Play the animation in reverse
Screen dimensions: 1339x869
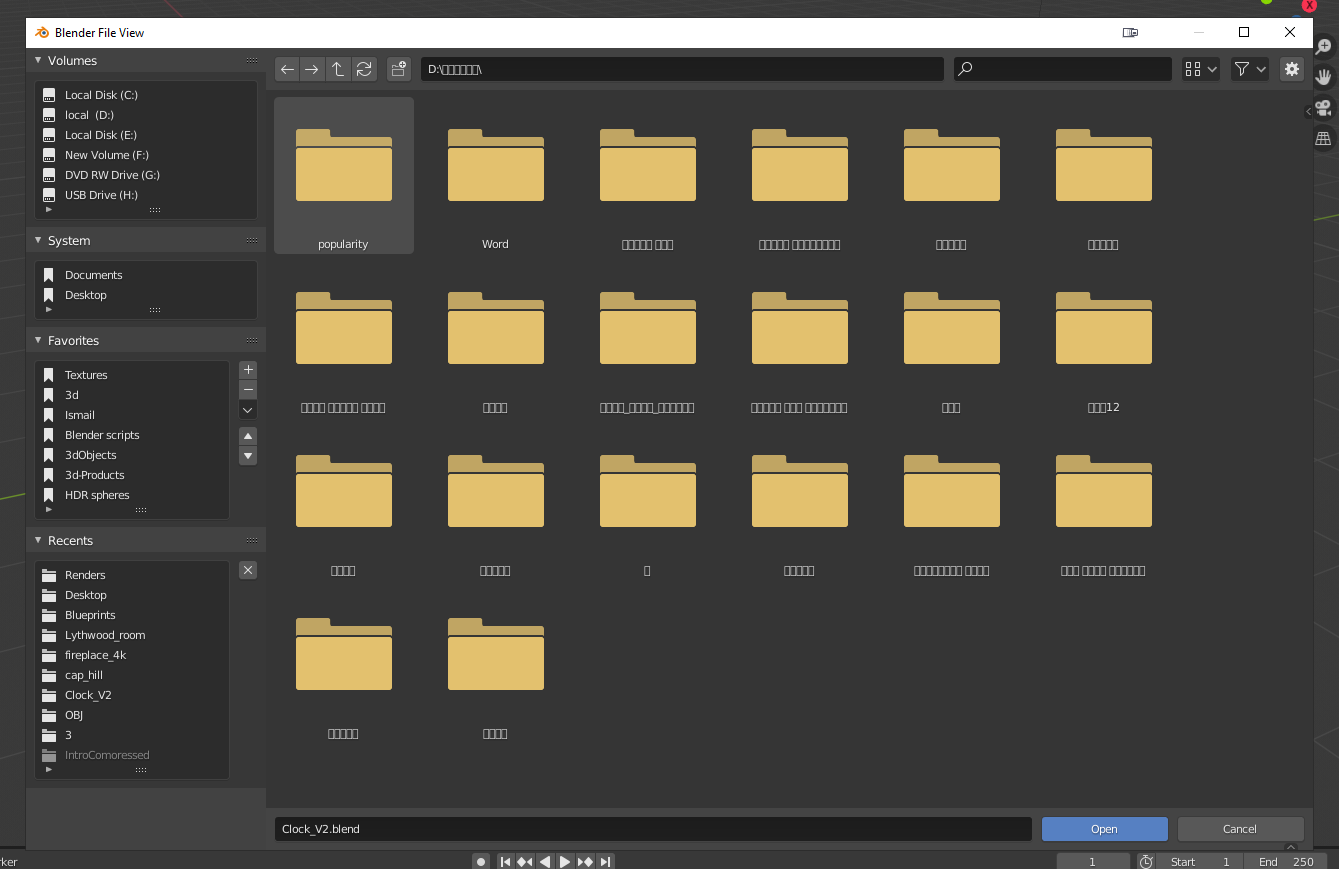tap(545, 861)
